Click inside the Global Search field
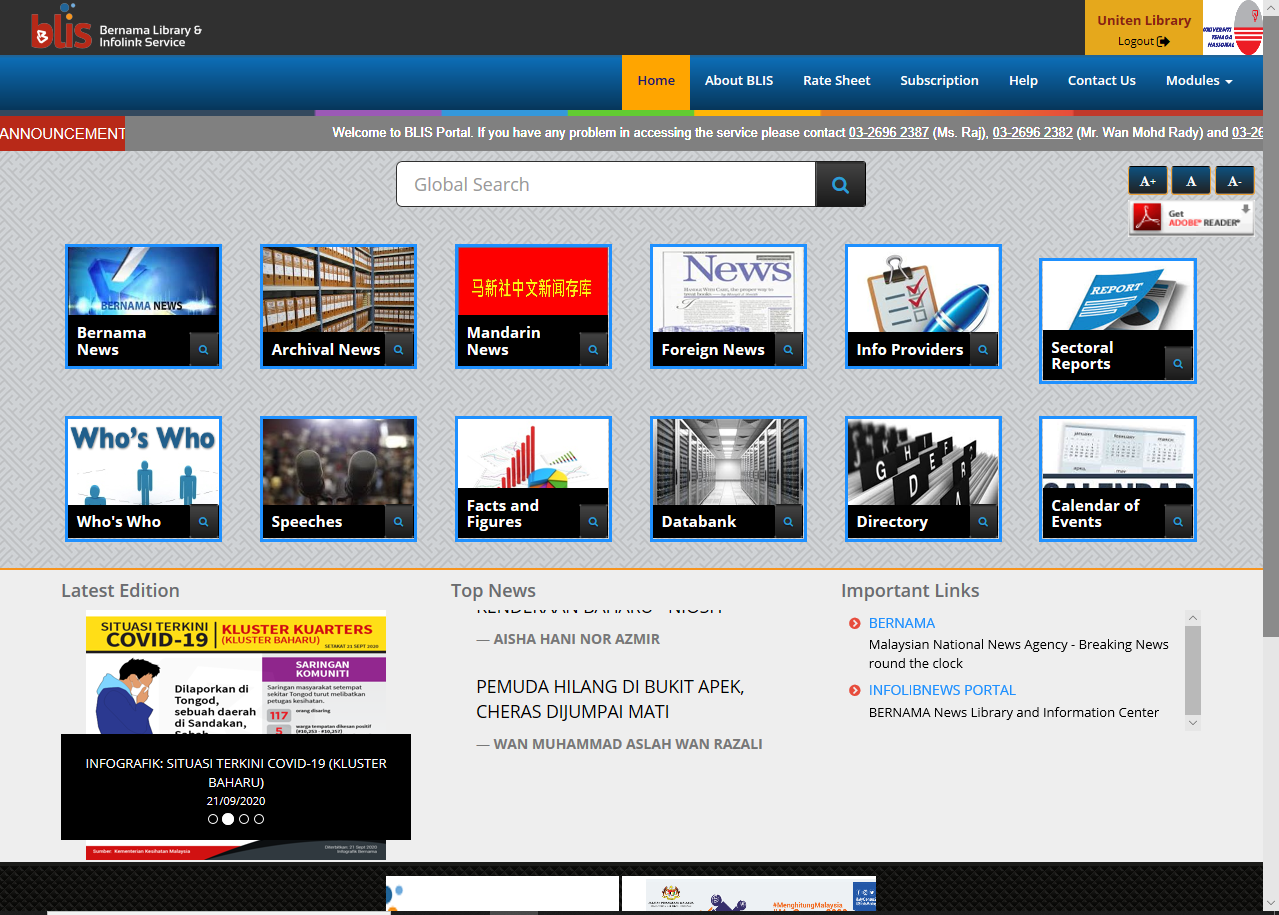The image size is (1279, 915). point(606,184)
